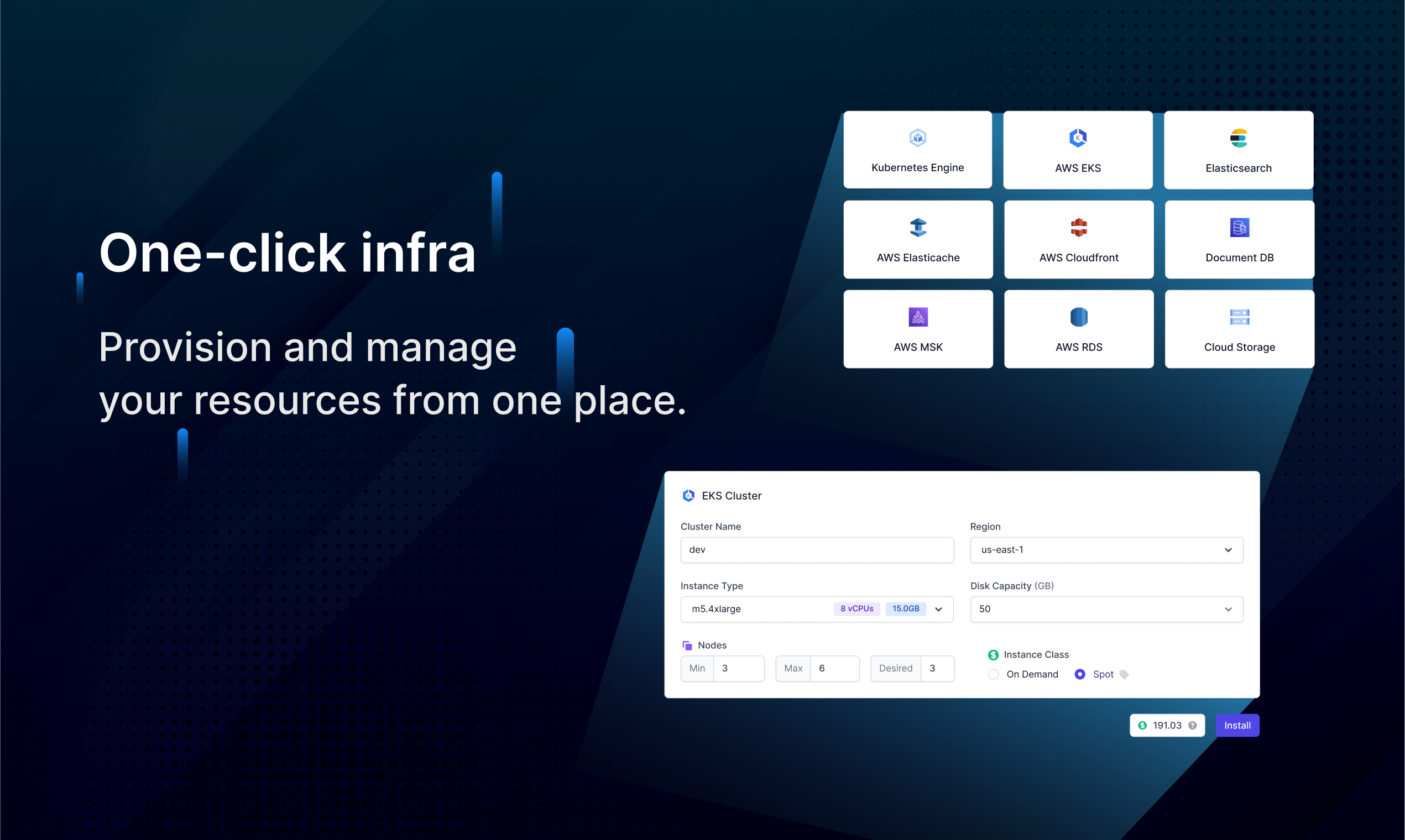Click the Nodes stack icon
Viewport: 1405px width, 840px height.
(x=687, y=645)
